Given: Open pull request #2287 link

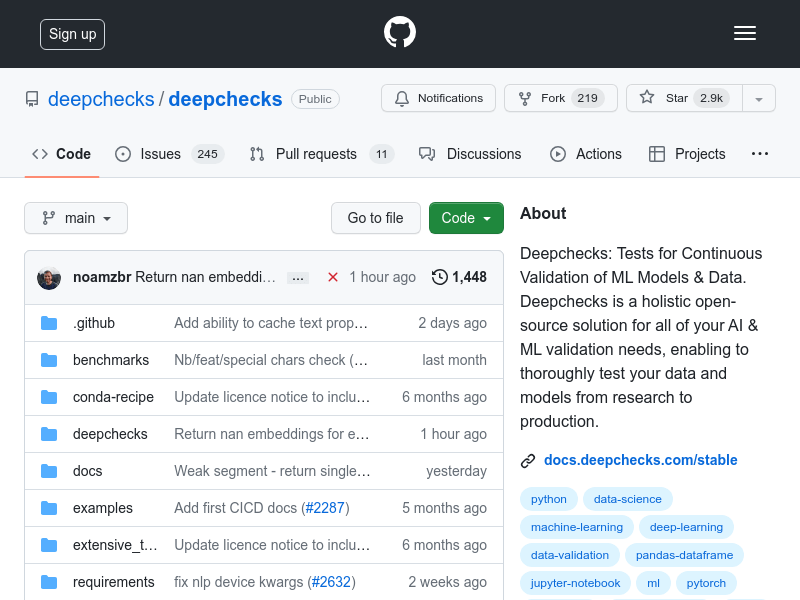Looking at the screenshot, I should (325, 508).
